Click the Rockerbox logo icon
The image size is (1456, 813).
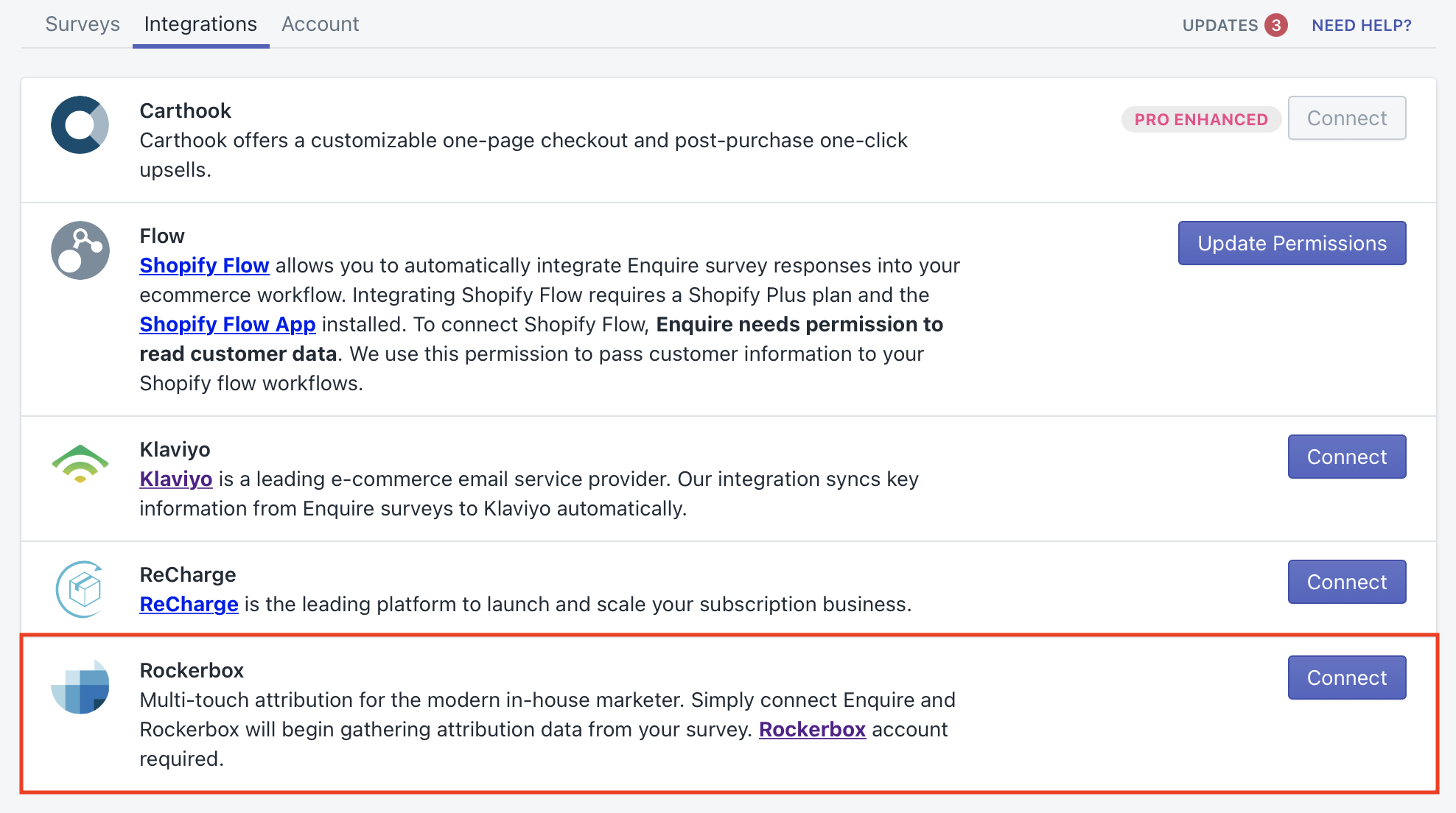[80, 686]
